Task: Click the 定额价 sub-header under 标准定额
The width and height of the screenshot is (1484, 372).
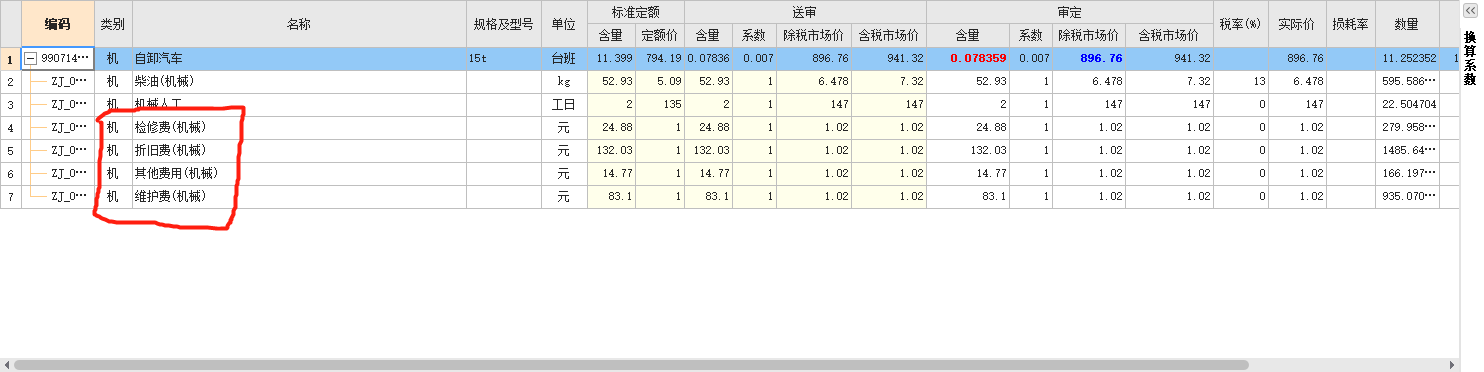Action: click(x=660, y=35)
